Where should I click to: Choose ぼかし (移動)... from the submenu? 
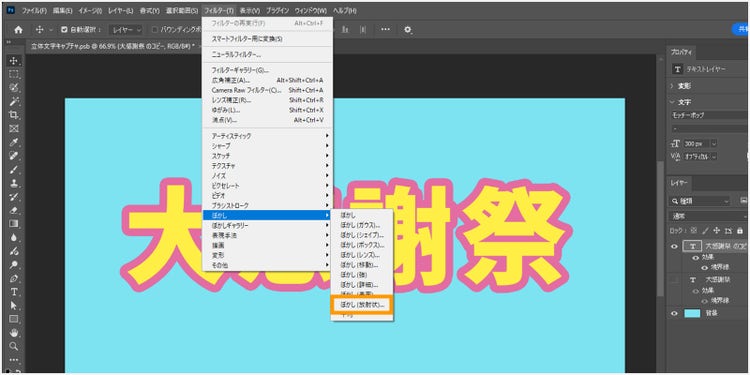(362, 265)
